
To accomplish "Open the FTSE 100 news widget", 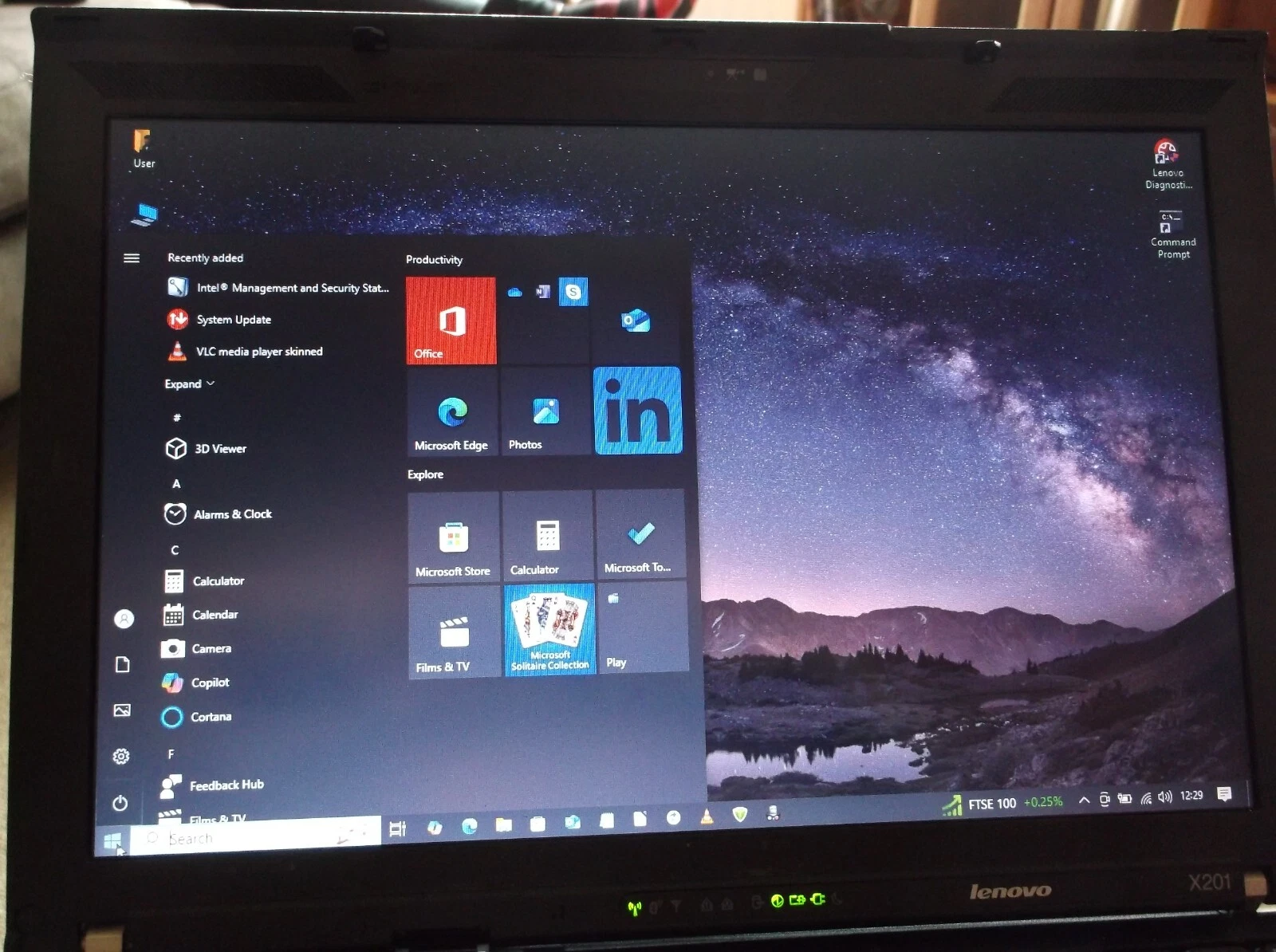I will click(x=1003, y=804).
